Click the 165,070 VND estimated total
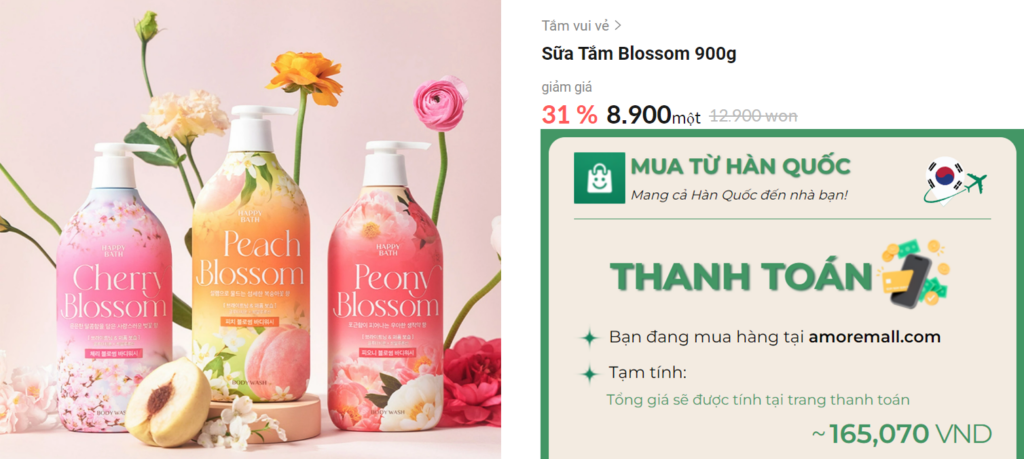This screenshot has width=1024, height=459. [901, 432]
